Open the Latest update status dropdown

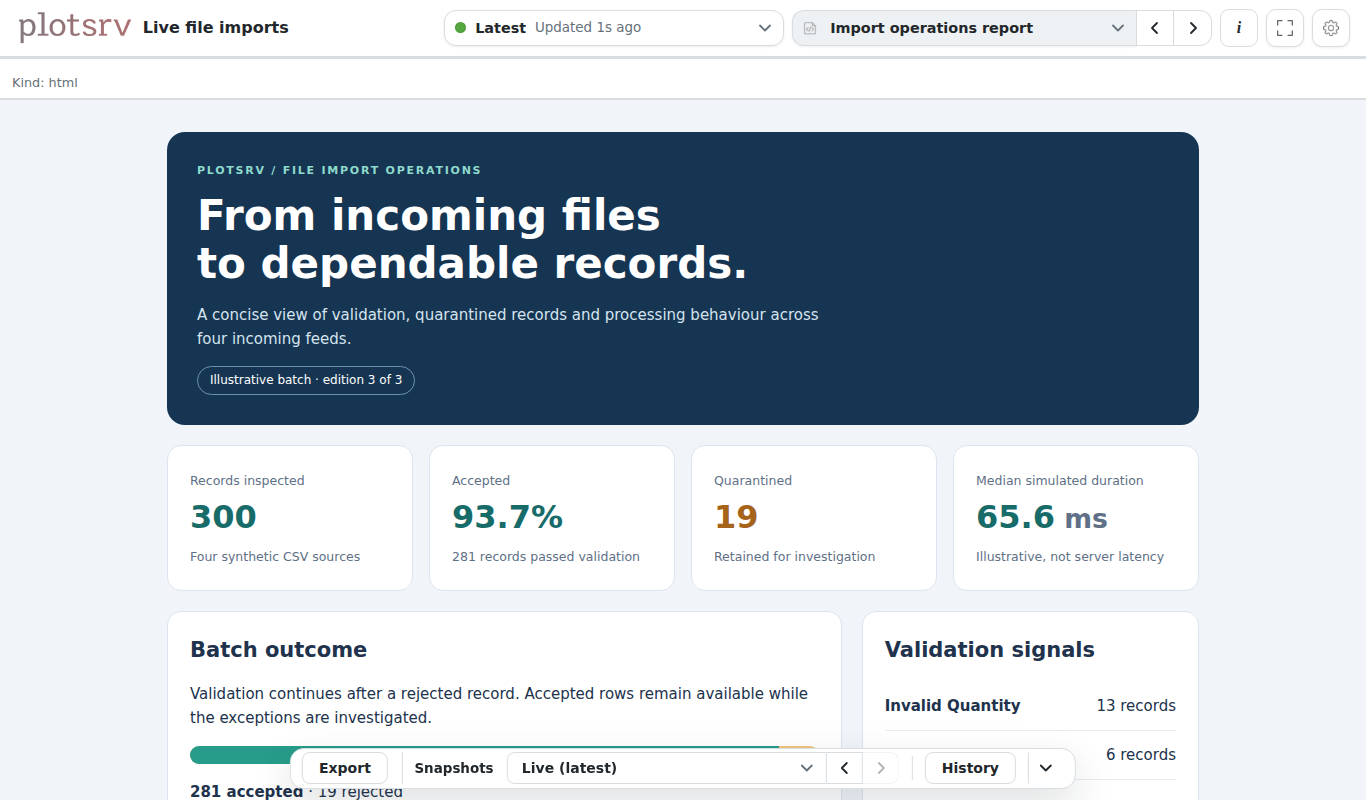(614, 28)
